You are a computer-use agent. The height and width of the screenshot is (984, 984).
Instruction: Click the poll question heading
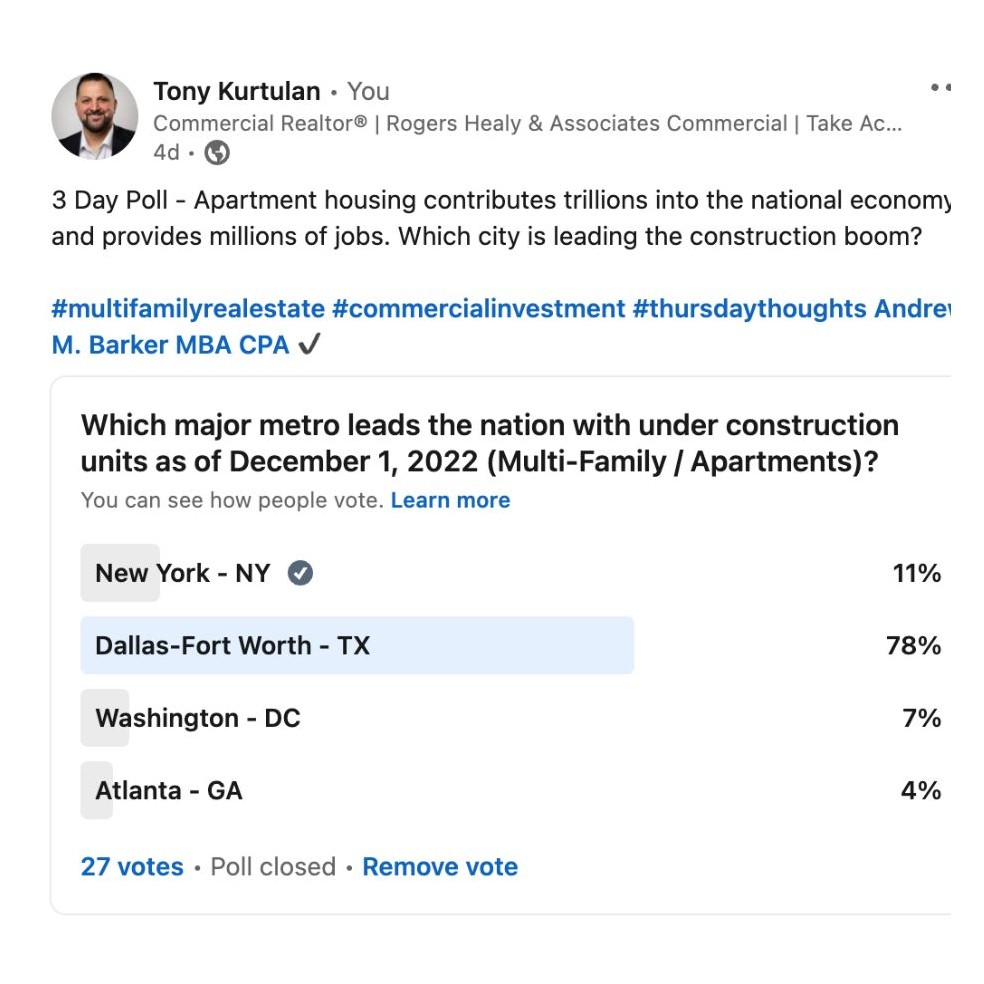pyautogui.click(x=490, y=443)
